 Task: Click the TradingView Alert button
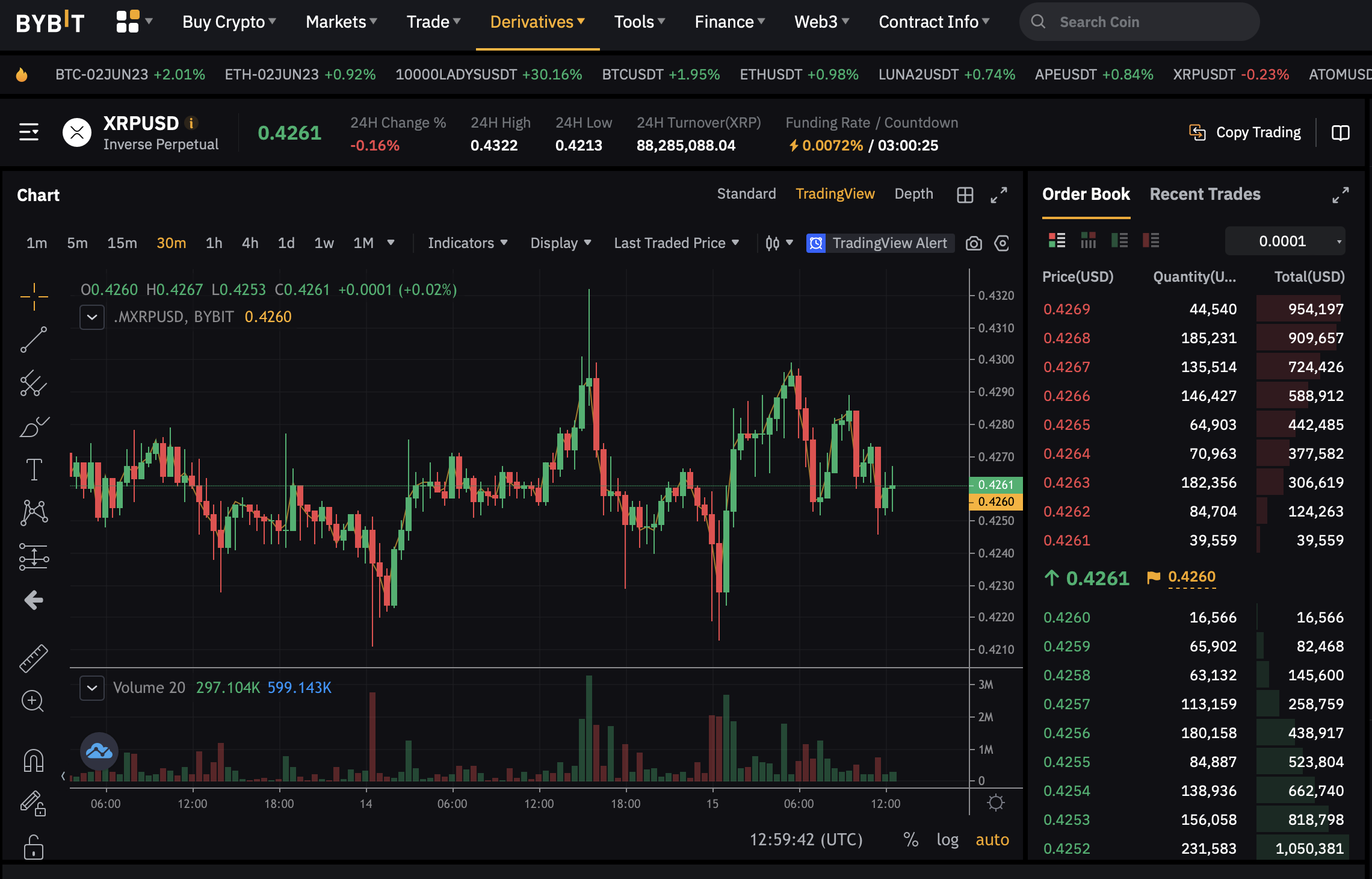880,243
